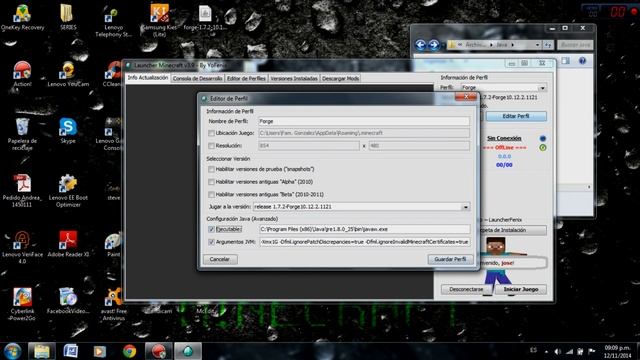This screenshot has width=640, height=360.
Task: Open the OneKey Recovery desktop icon
Action: tap(22, 18)
